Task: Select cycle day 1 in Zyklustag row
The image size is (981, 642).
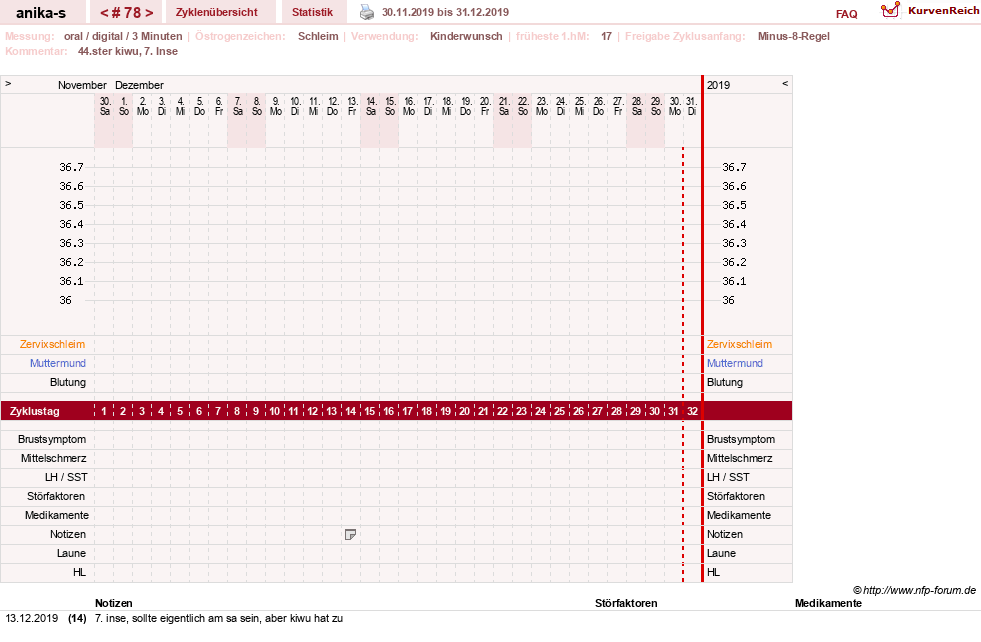Action: click(x=104, y=411)
